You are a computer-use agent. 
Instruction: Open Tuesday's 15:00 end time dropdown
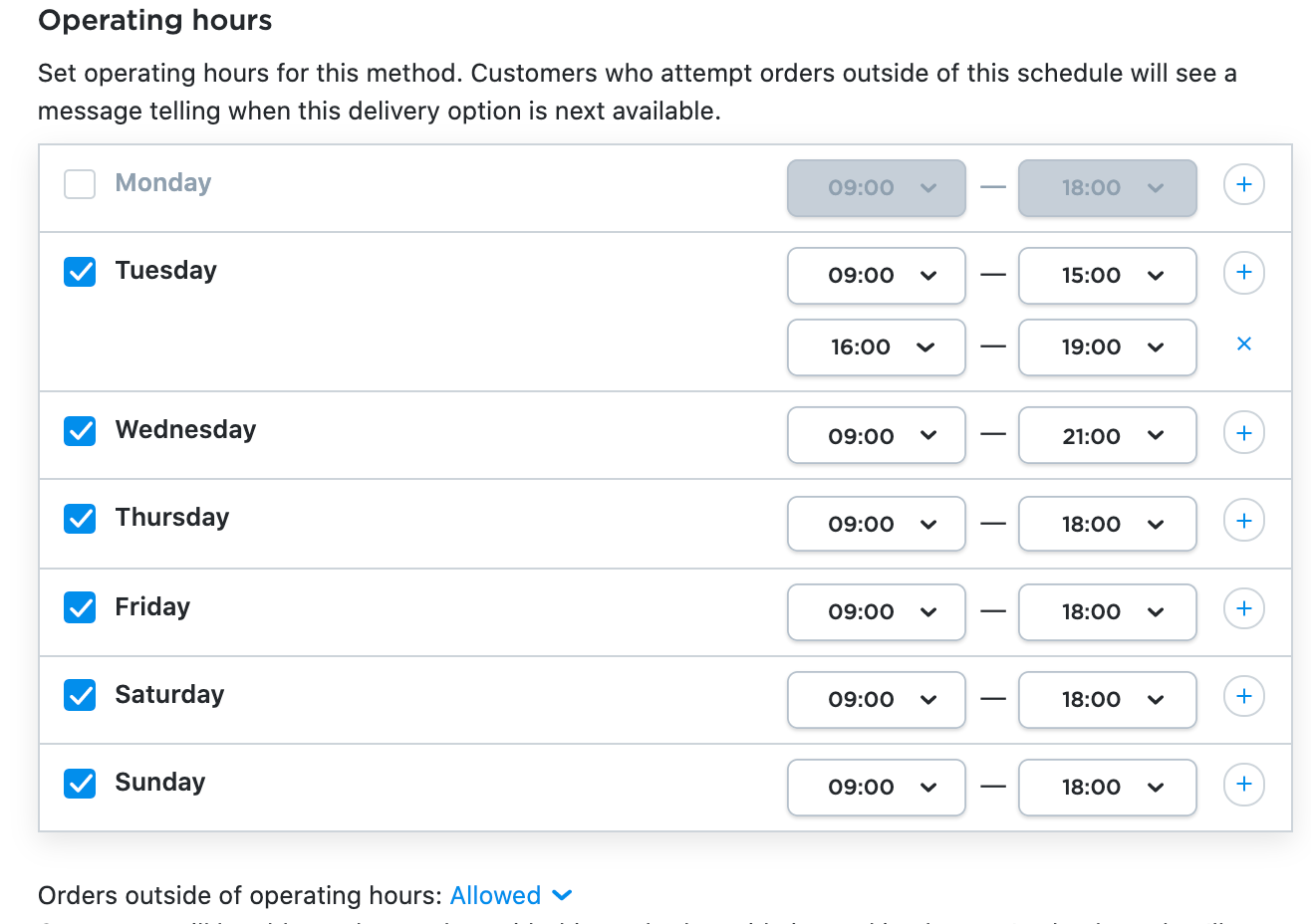(1107, 276)
